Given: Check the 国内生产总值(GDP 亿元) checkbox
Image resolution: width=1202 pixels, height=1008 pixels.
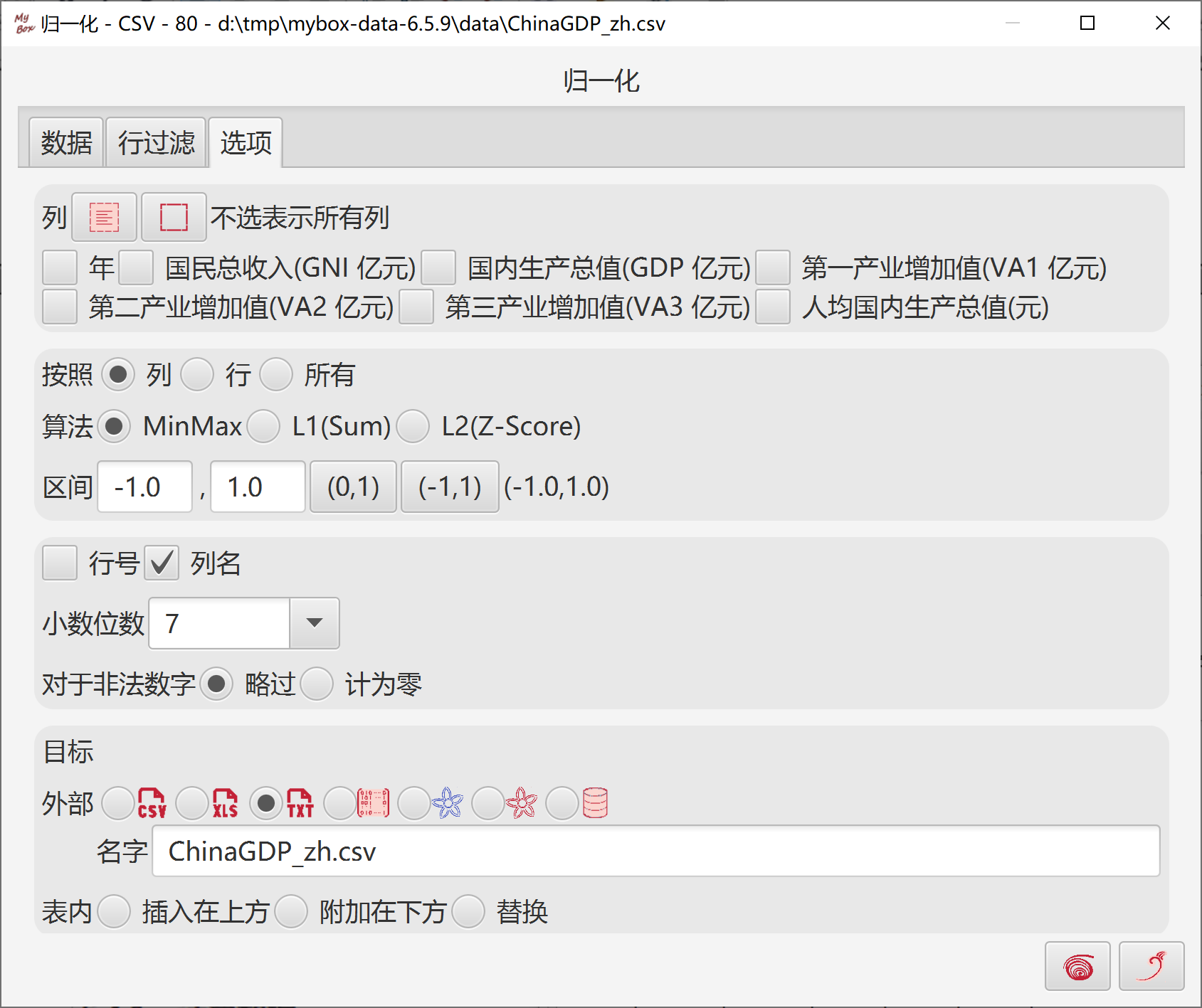Looking at the screenshot, I should point(438,267).
